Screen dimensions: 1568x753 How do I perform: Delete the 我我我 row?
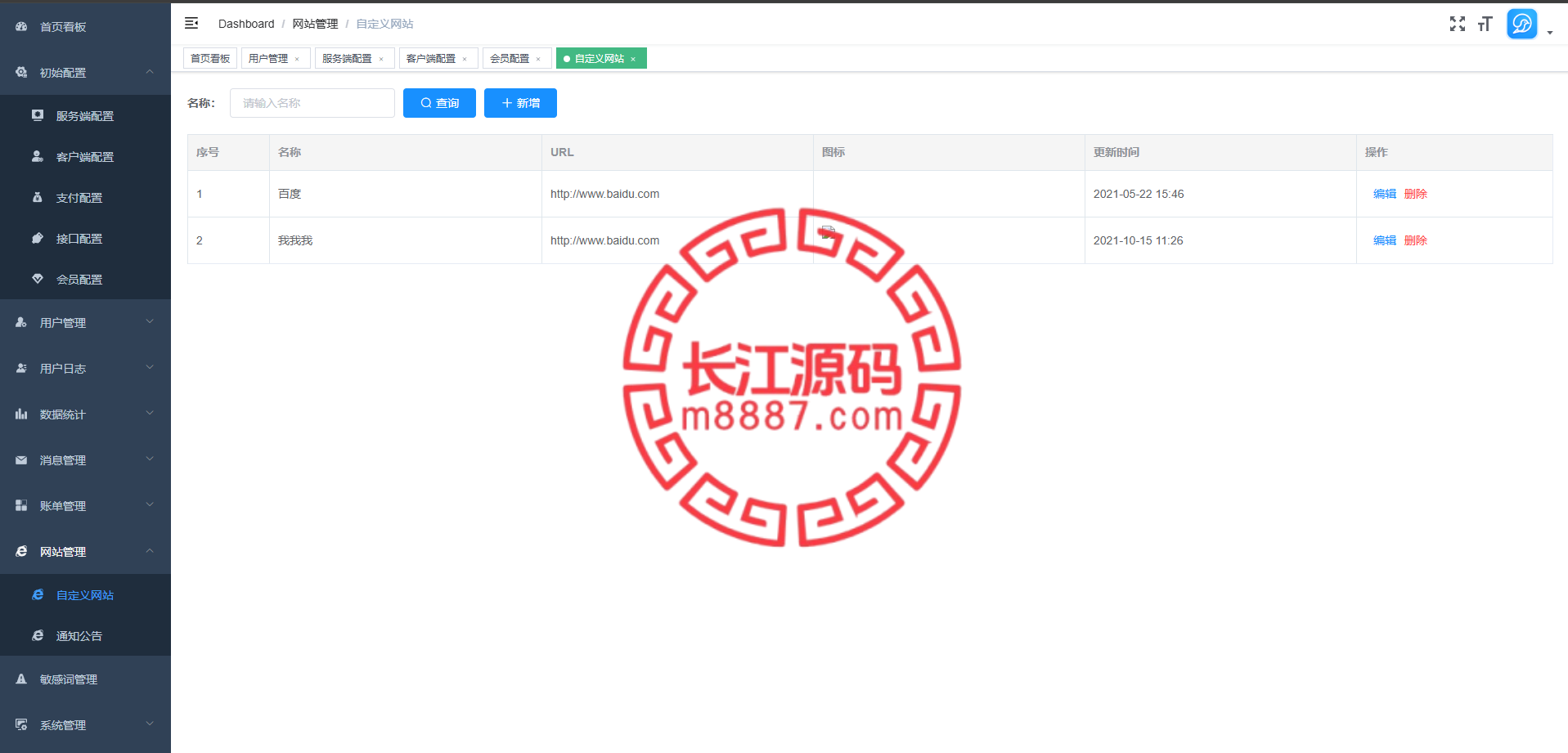[x=1416, y=240]
